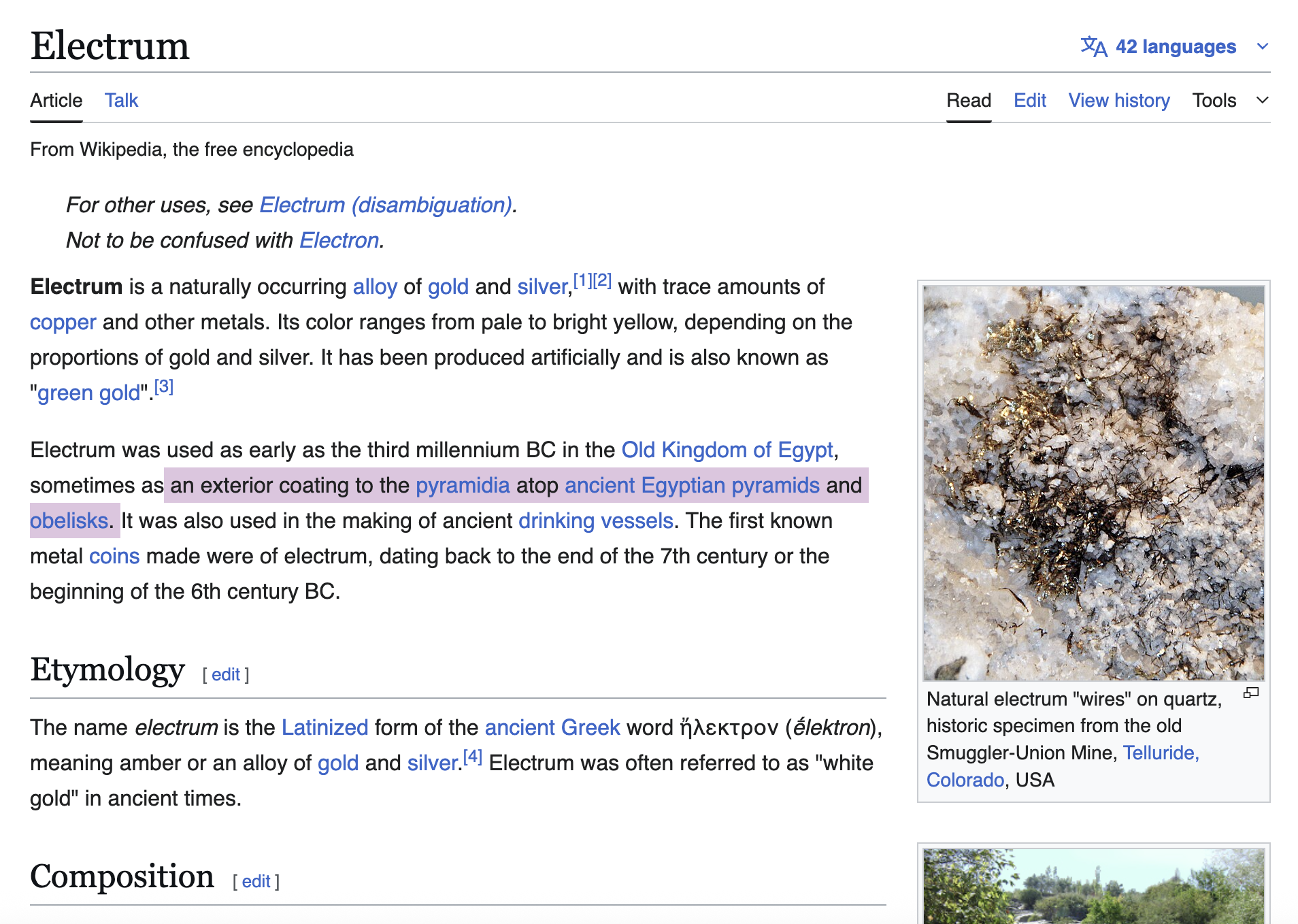This screenshot has width=1298, height=924.
Task: Click the Composition section heading
Action: pyautogui.click(x=122, y=877)
